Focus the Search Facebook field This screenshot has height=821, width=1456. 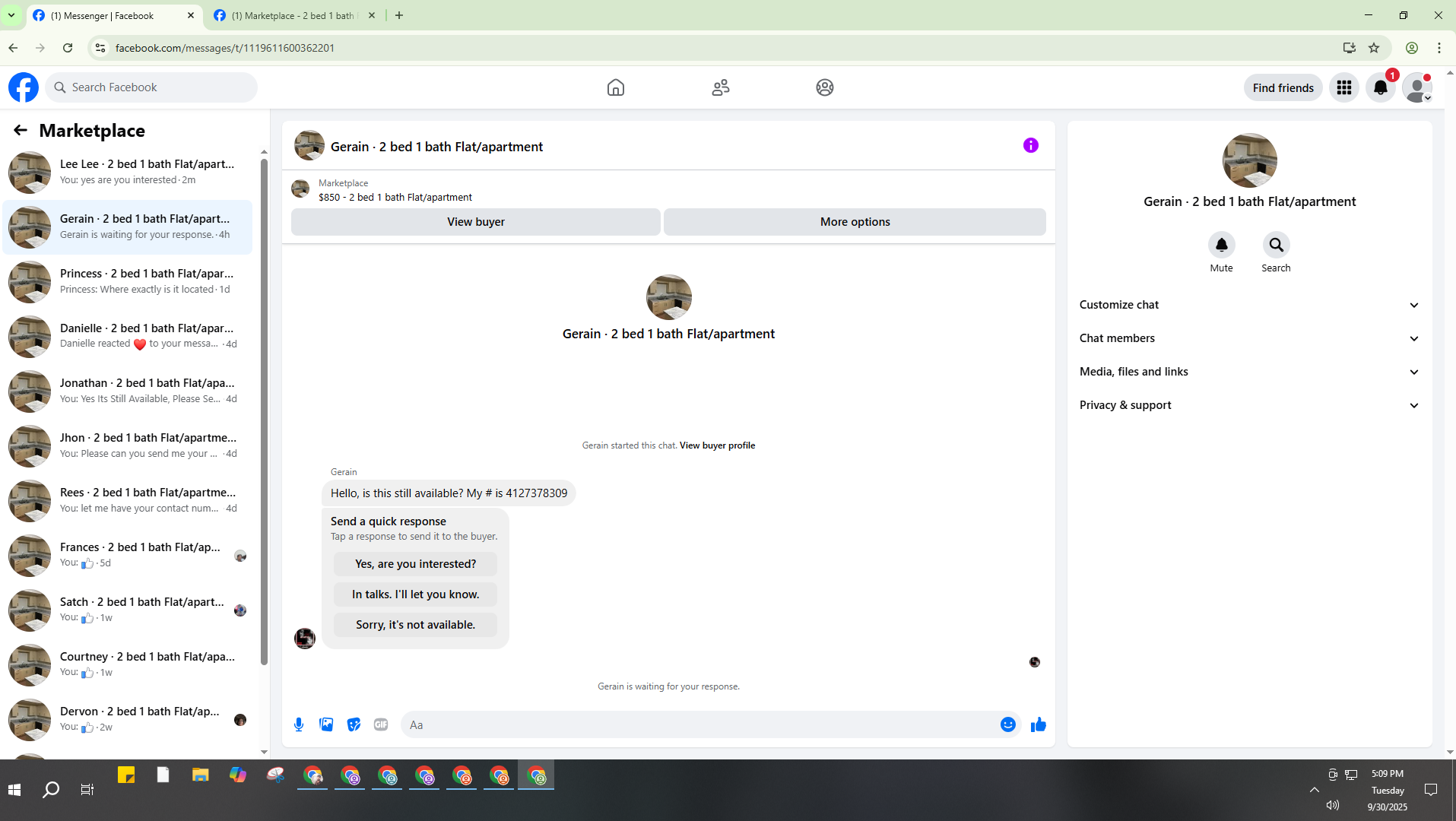(x=152, y=87)
